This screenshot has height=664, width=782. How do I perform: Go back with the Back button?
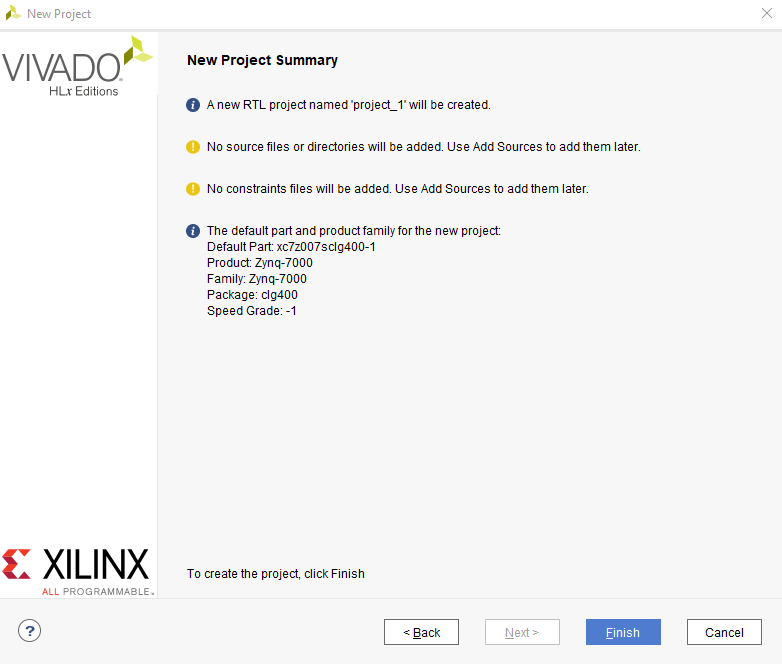pos(421,632)
